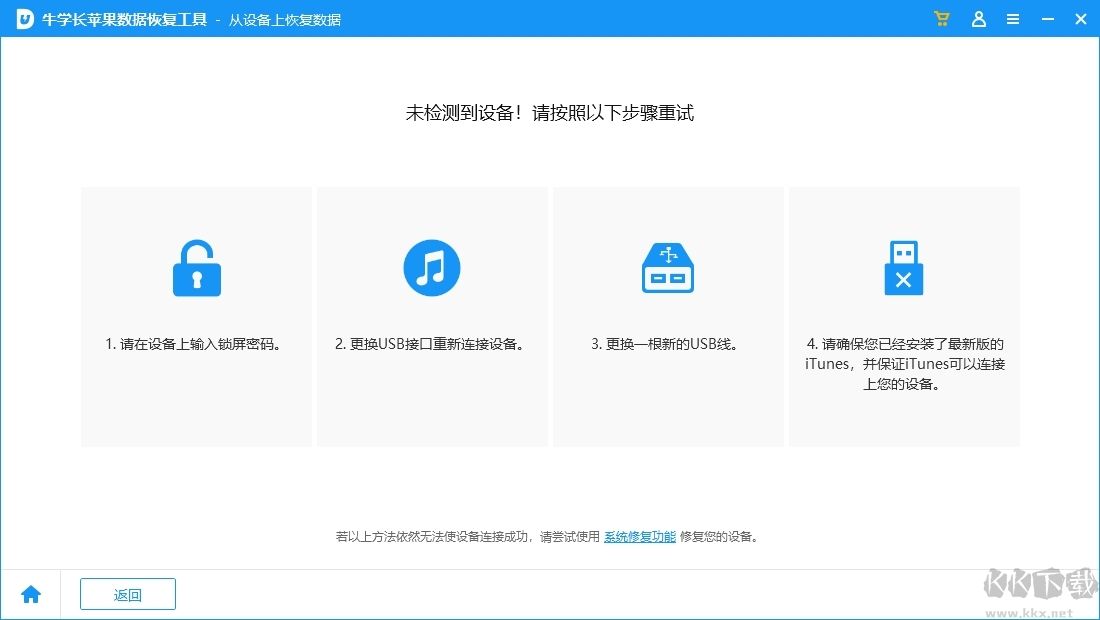Select the 从设备上恢复数据 mode label

(x=282, y=19)
